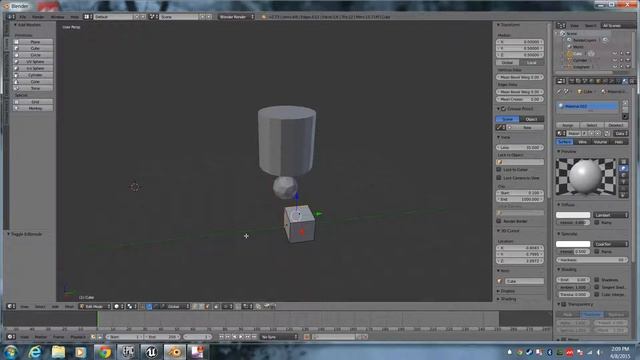Open the File menu
640x360 pixels.
[x=23, y=17]
